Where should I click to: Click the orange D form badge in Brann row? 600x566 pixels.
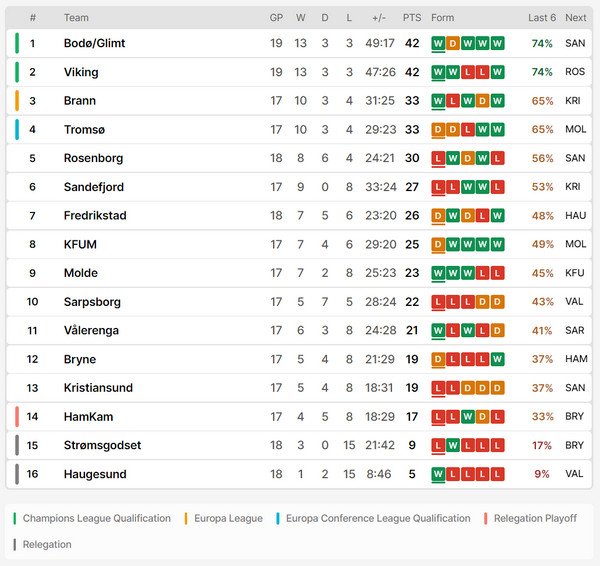[482, 101]
